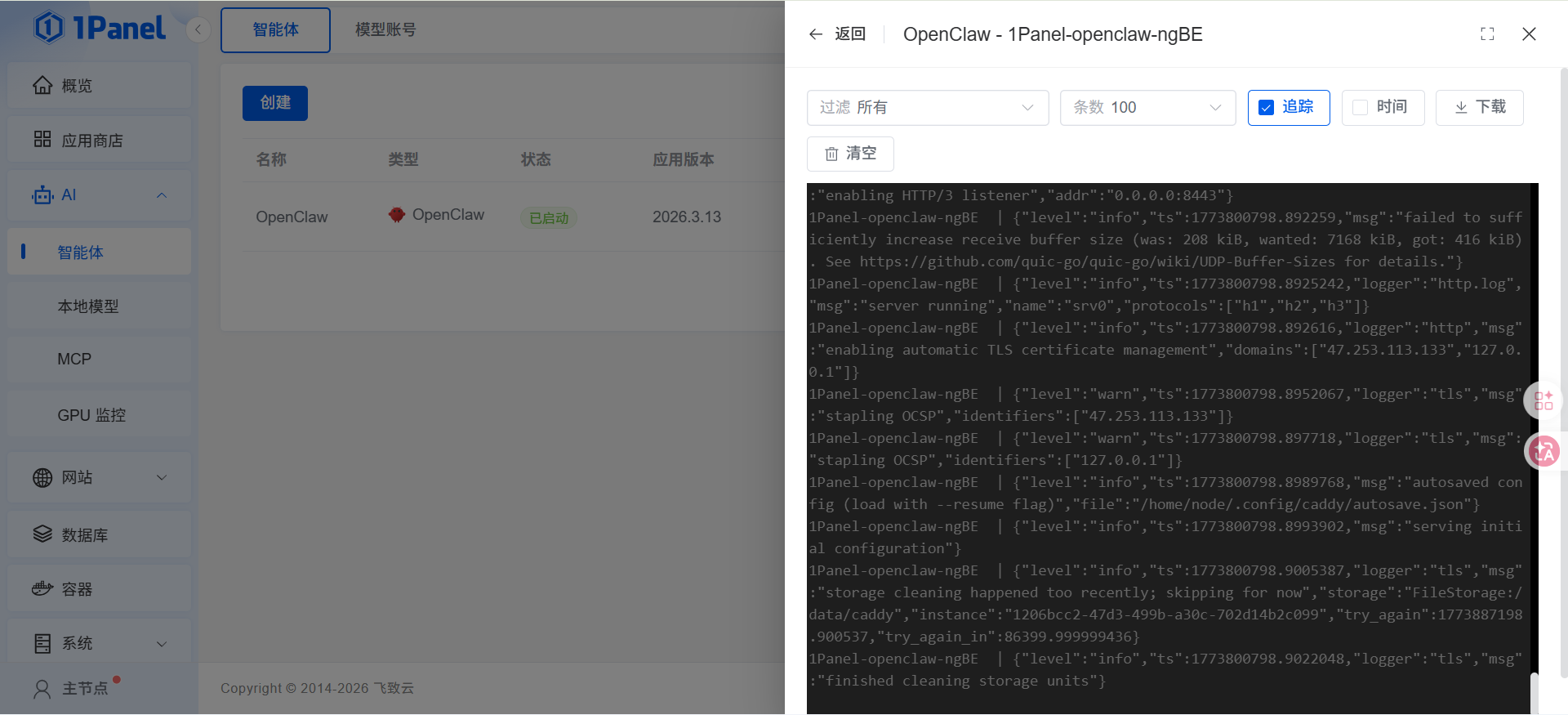Toggle fullscreen for the log drawer
The width and height of the screenshot is (1568, 715).
click(1487, 34)
